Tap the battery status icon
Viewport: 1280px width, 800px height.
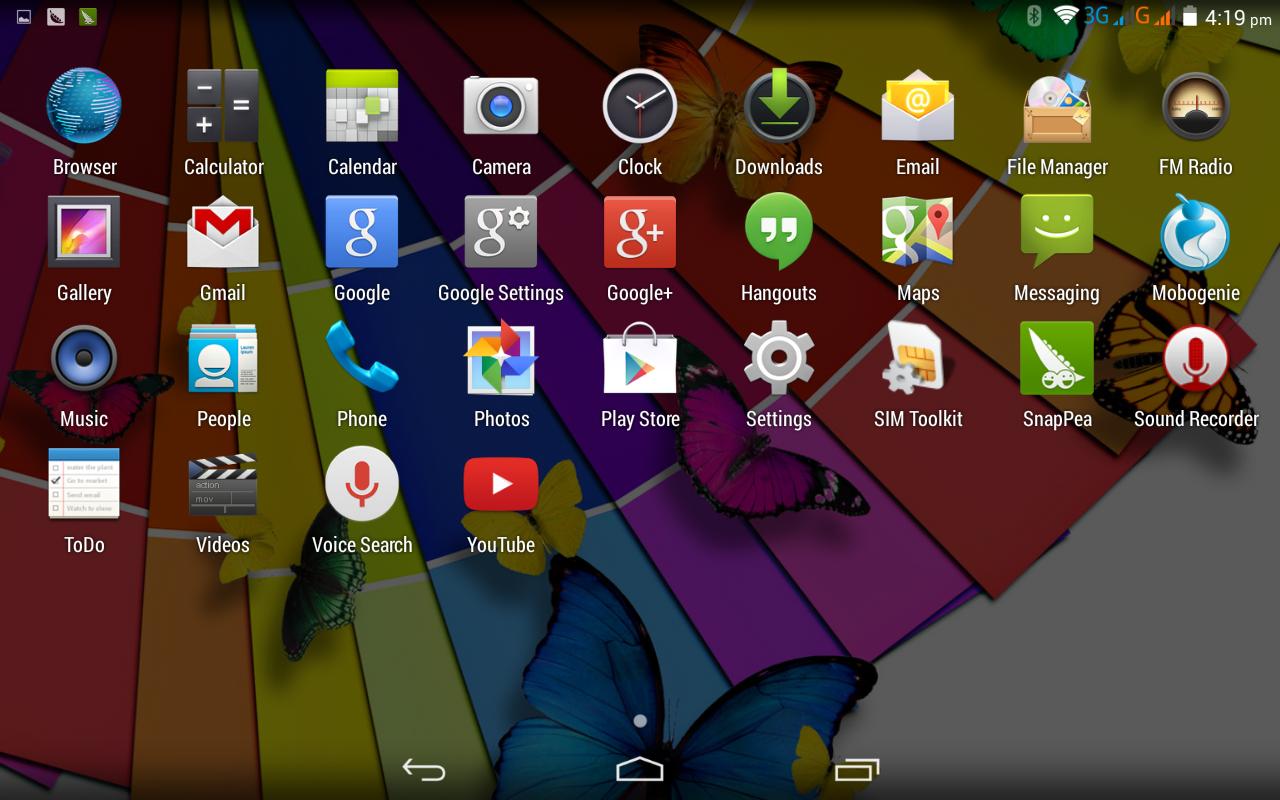pos(1190,16)
